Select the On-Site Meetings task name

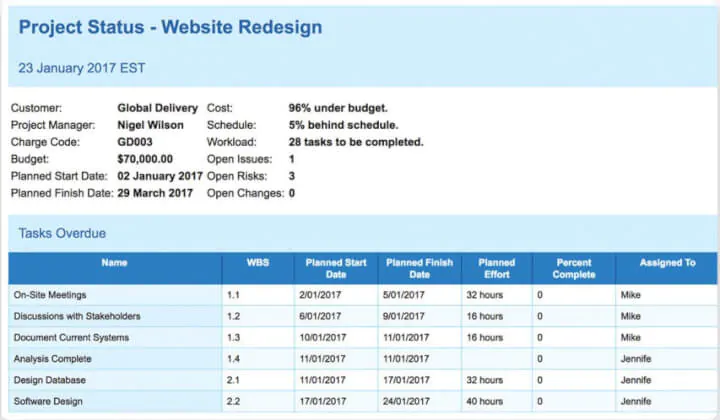point(50,295)
